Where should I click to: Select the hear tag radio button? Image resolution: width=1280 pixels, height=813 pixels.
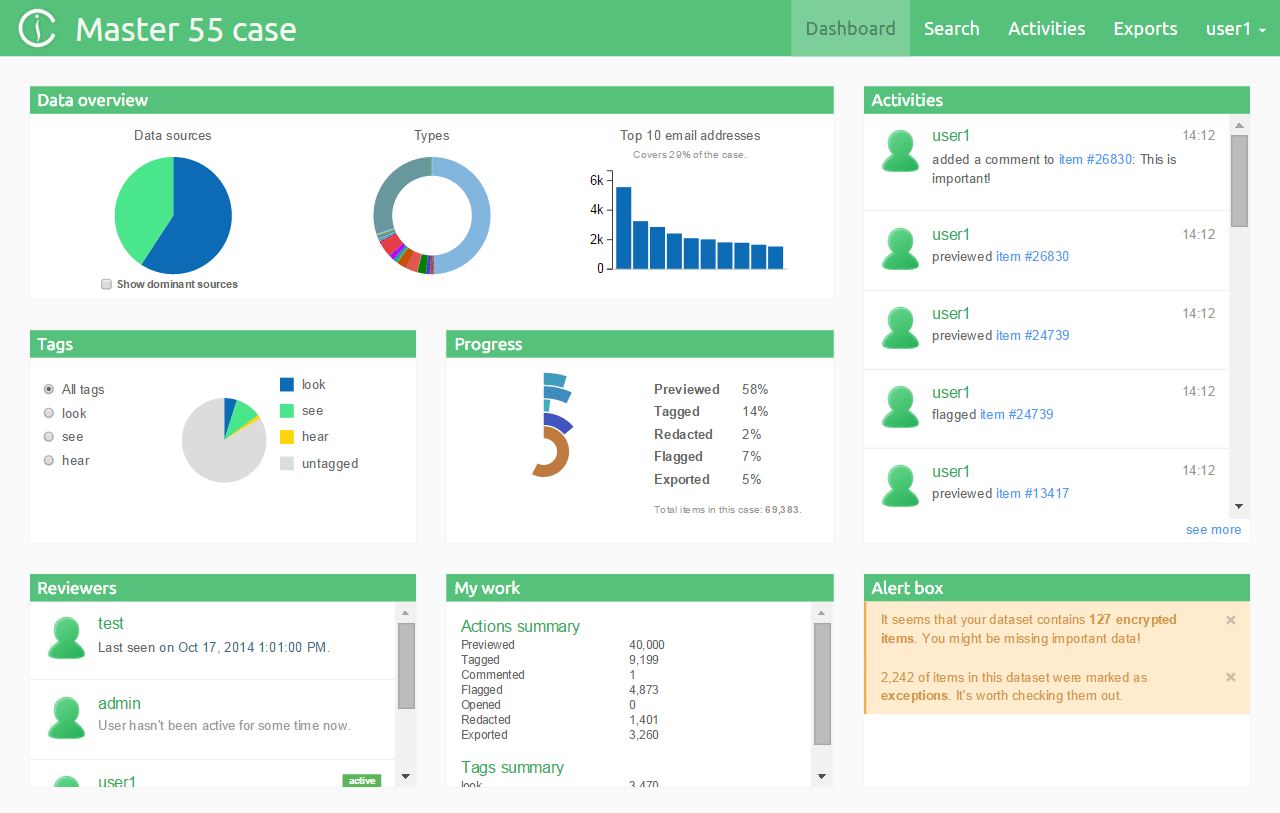coord(49,460)
